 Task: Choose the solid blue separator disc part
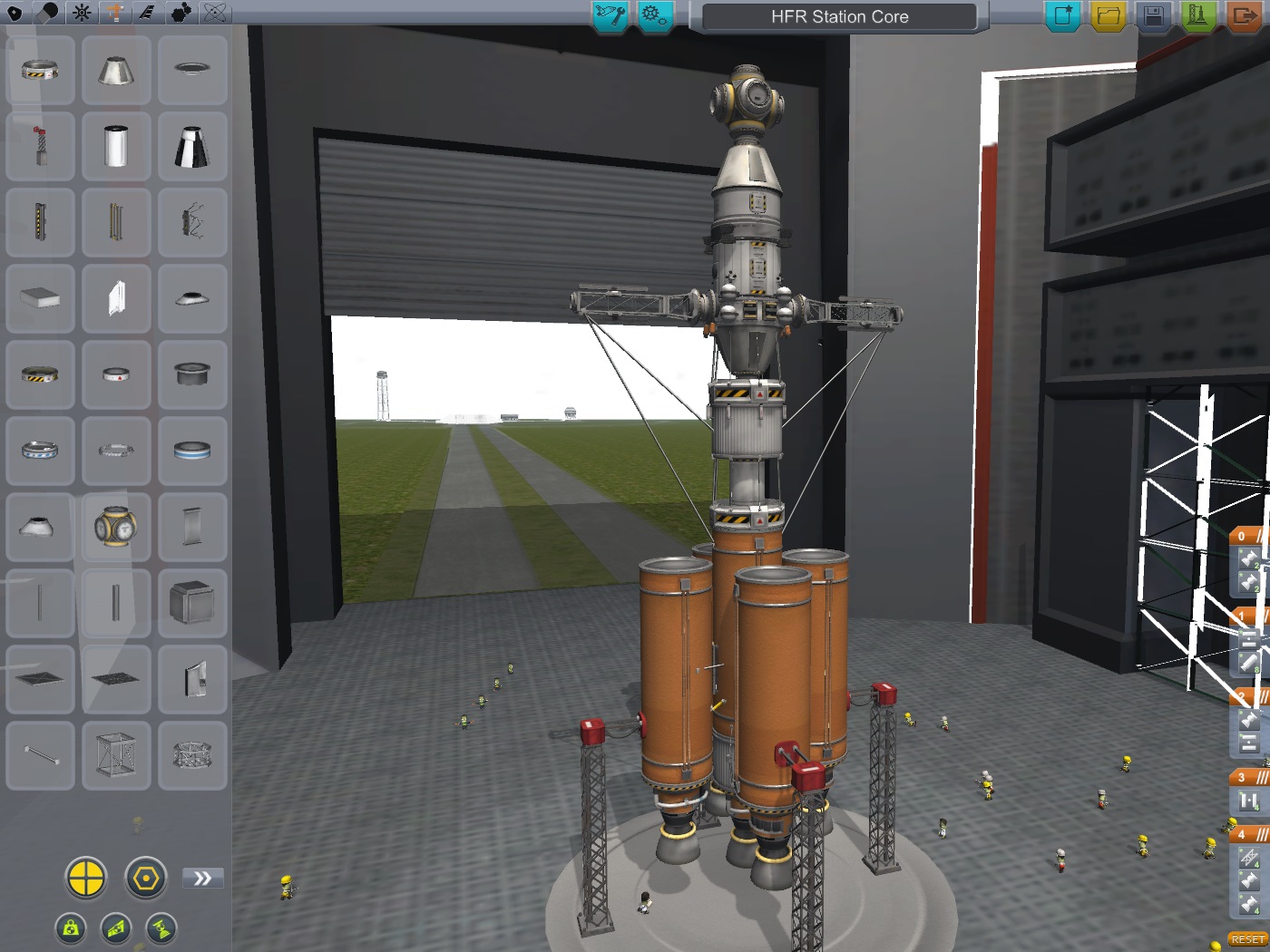(x=192, y=451)
